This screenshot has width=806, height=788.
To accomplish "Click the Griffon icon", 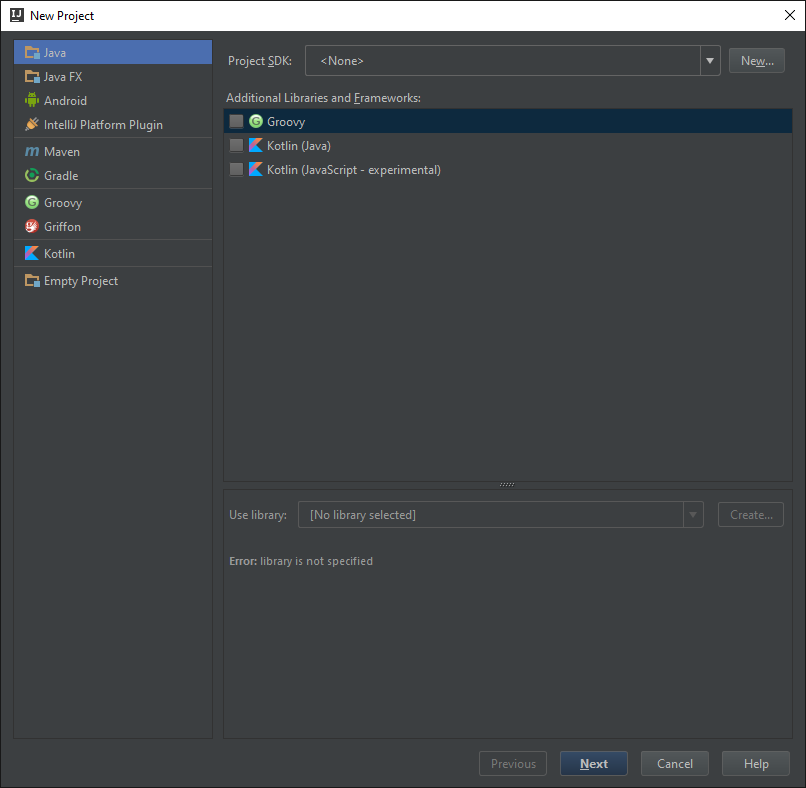I will pyautogui.click(x=32, y=226).
